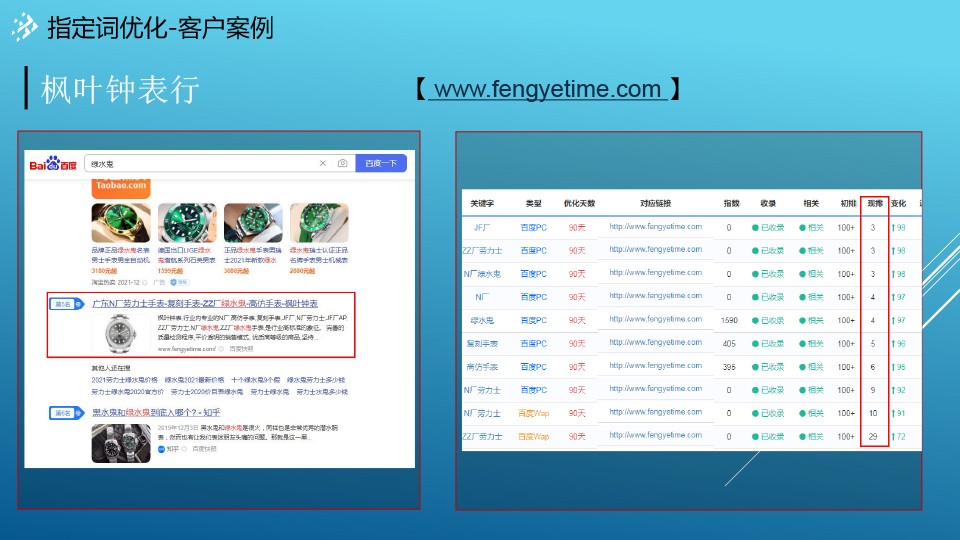Open Baidu image search camera icon
This screenshot has width=960, height=540.
point(342,163)
